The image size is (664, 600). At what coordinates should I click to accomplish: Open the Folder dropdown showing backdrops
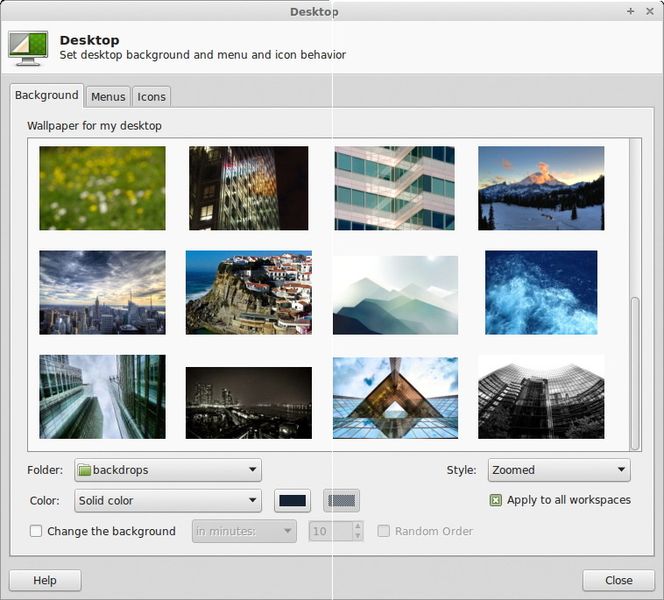click(168, 470)
